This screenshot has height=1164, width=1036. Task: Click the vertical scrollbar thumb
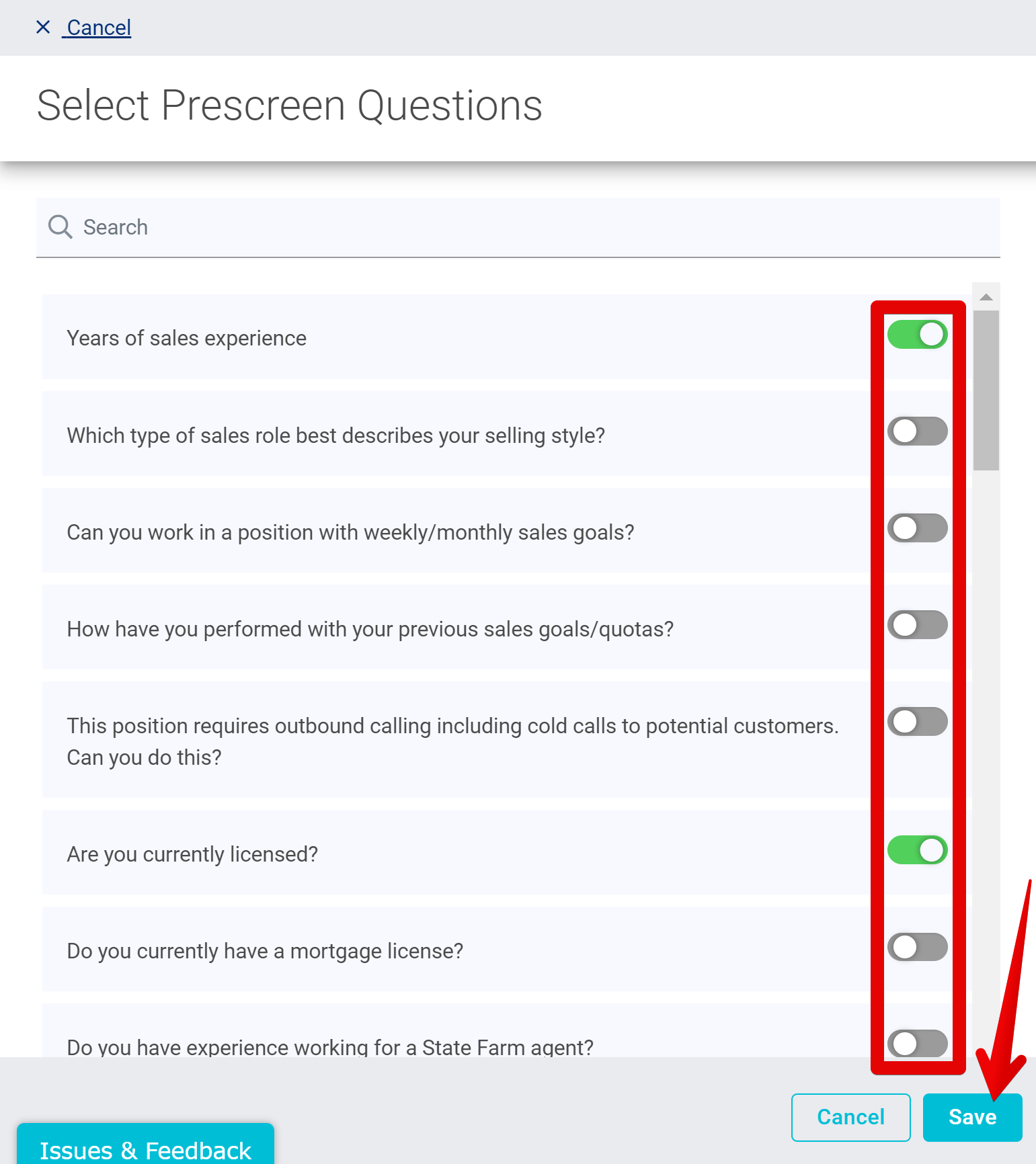[x=986, y=390]
